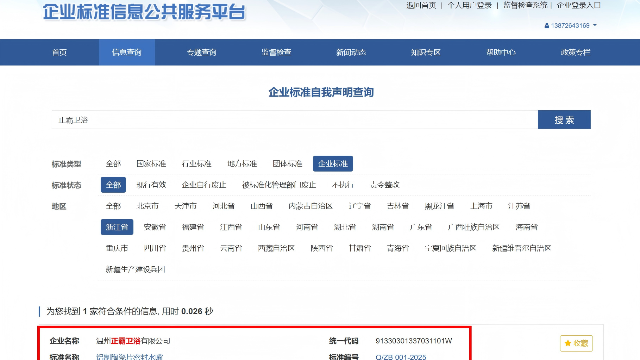Filter region by 浙江省

117,227
